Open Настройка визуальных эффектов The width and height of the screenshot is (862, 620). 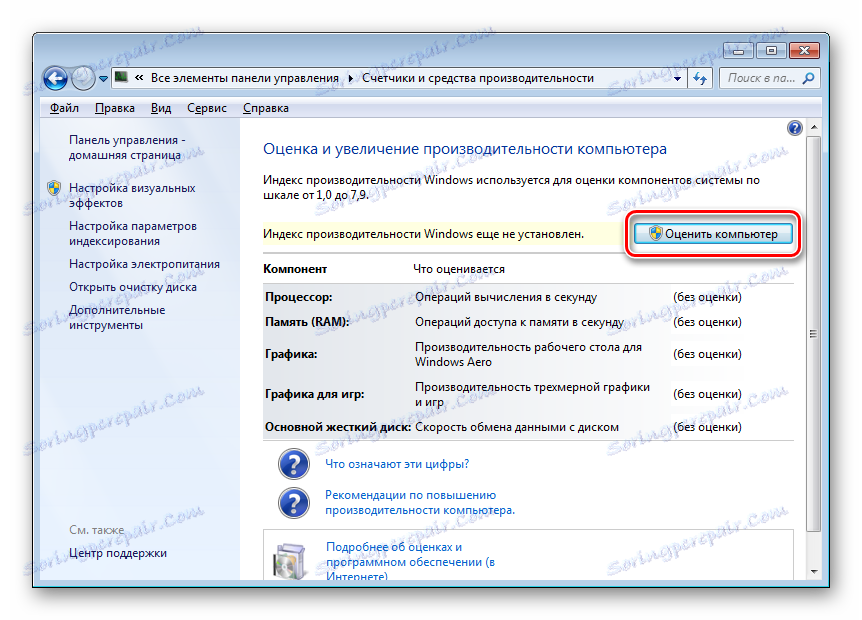(x=132, y=195)
